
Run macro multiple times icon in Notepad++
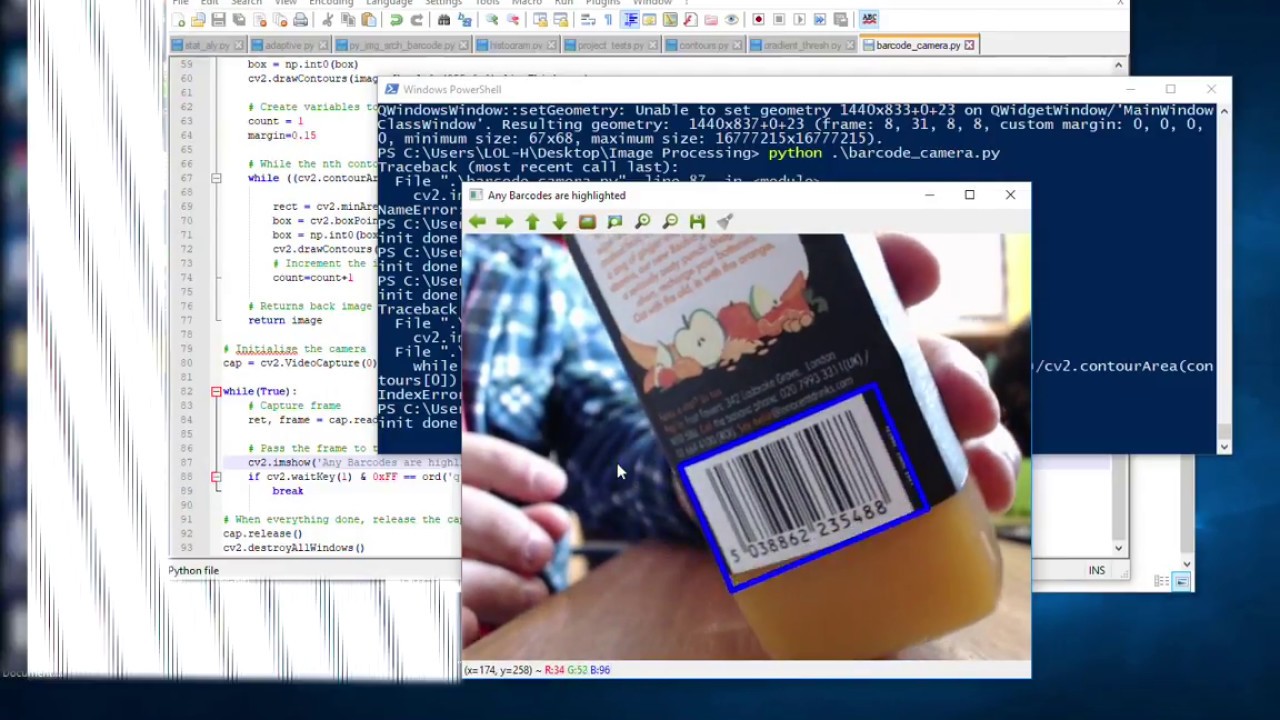click(x=820, y=19)
